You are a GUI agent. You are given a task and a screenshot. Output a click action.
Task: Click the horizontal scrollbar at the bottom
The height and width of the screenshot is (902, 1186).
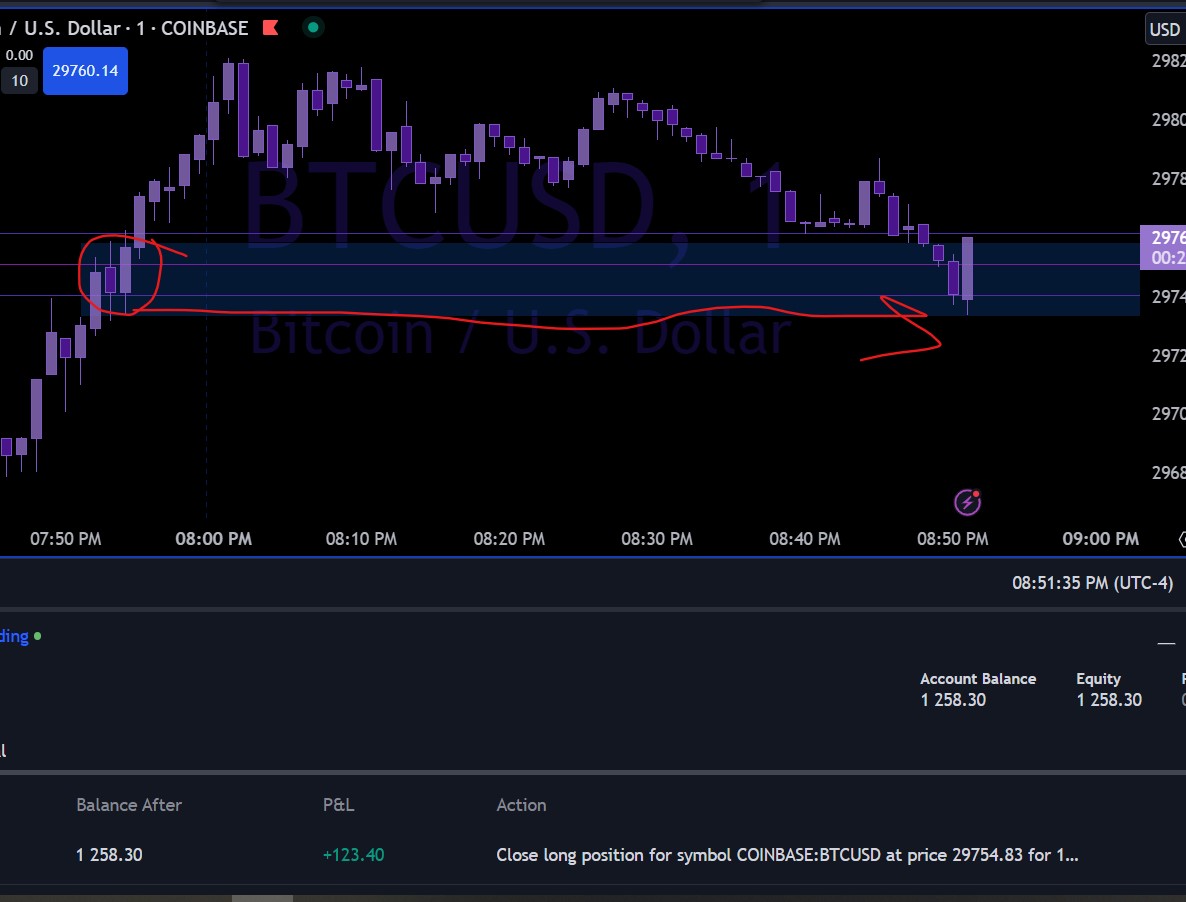(x=262, y=898)
